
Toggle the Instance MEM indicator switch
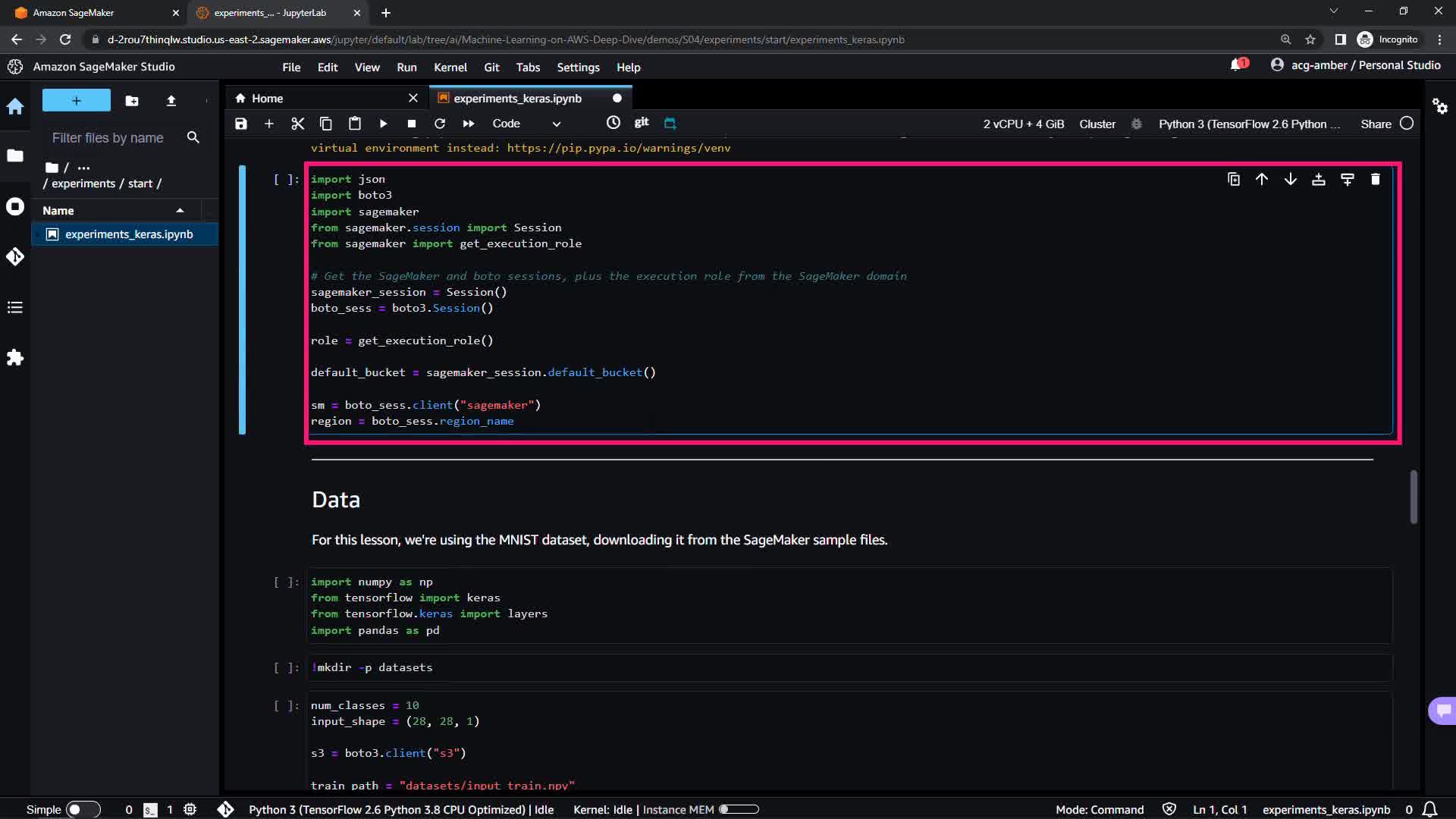click(738, 809)
